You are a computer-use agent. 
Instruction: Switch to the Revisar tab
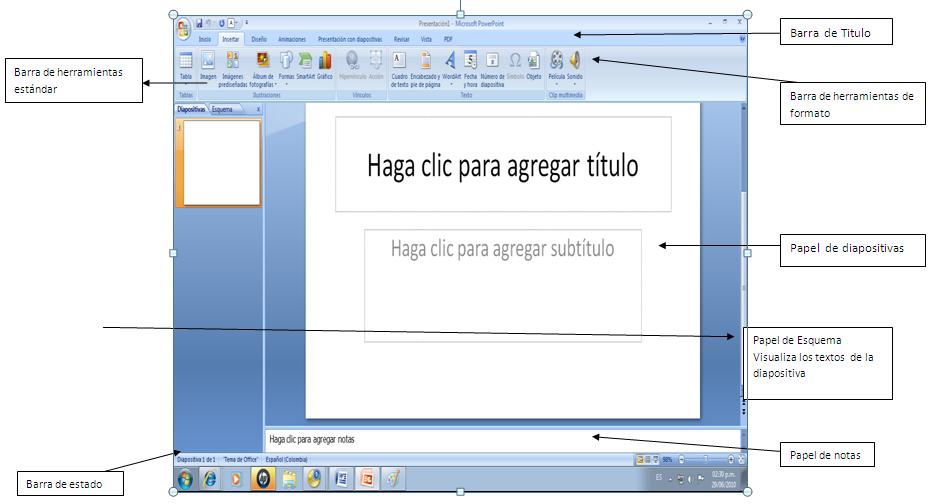coord(402,39)
